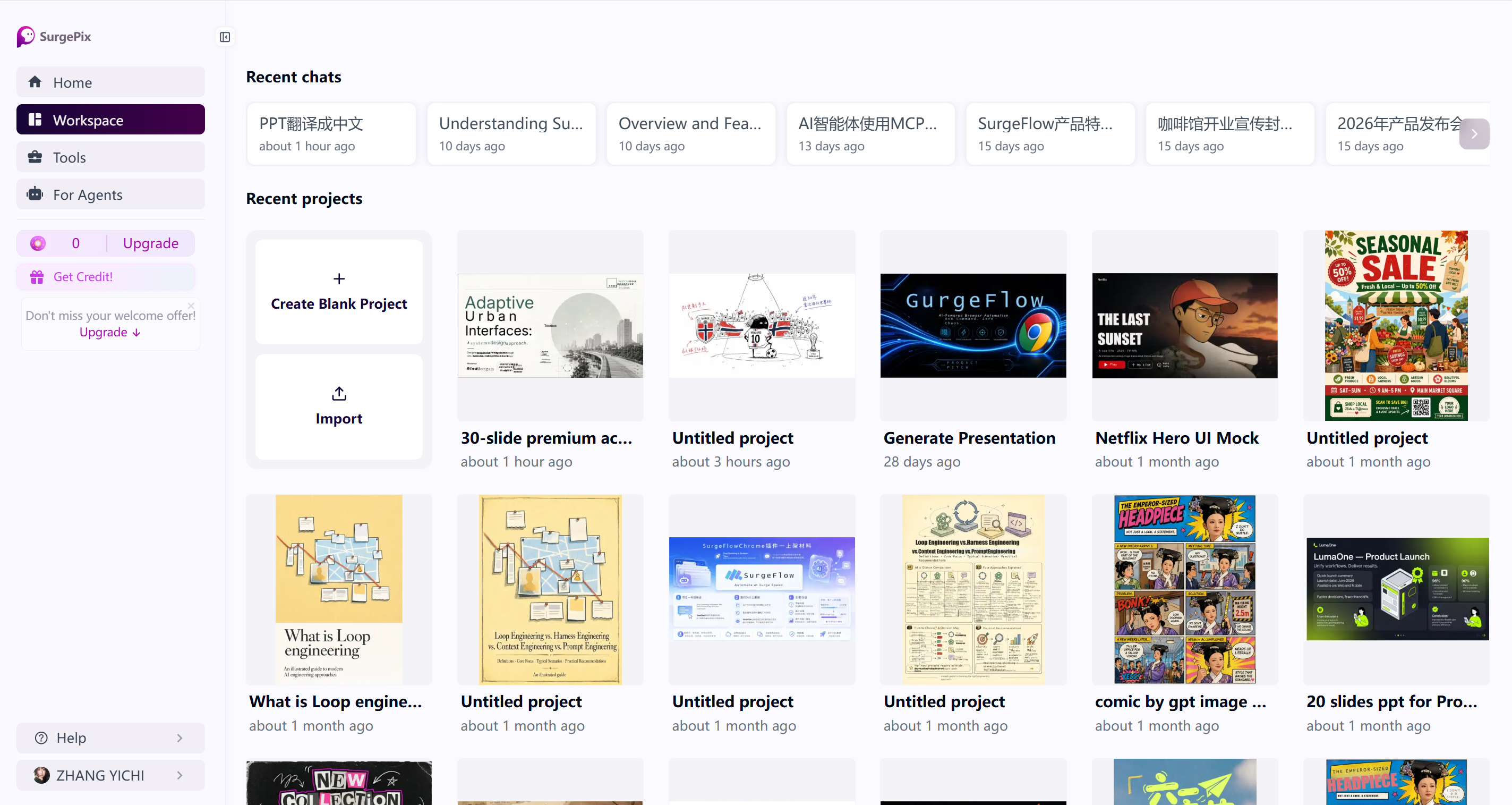This screenshot has width=1512, height=805.
Task: Click the For Agents robot icon
Action: point(35,194)
